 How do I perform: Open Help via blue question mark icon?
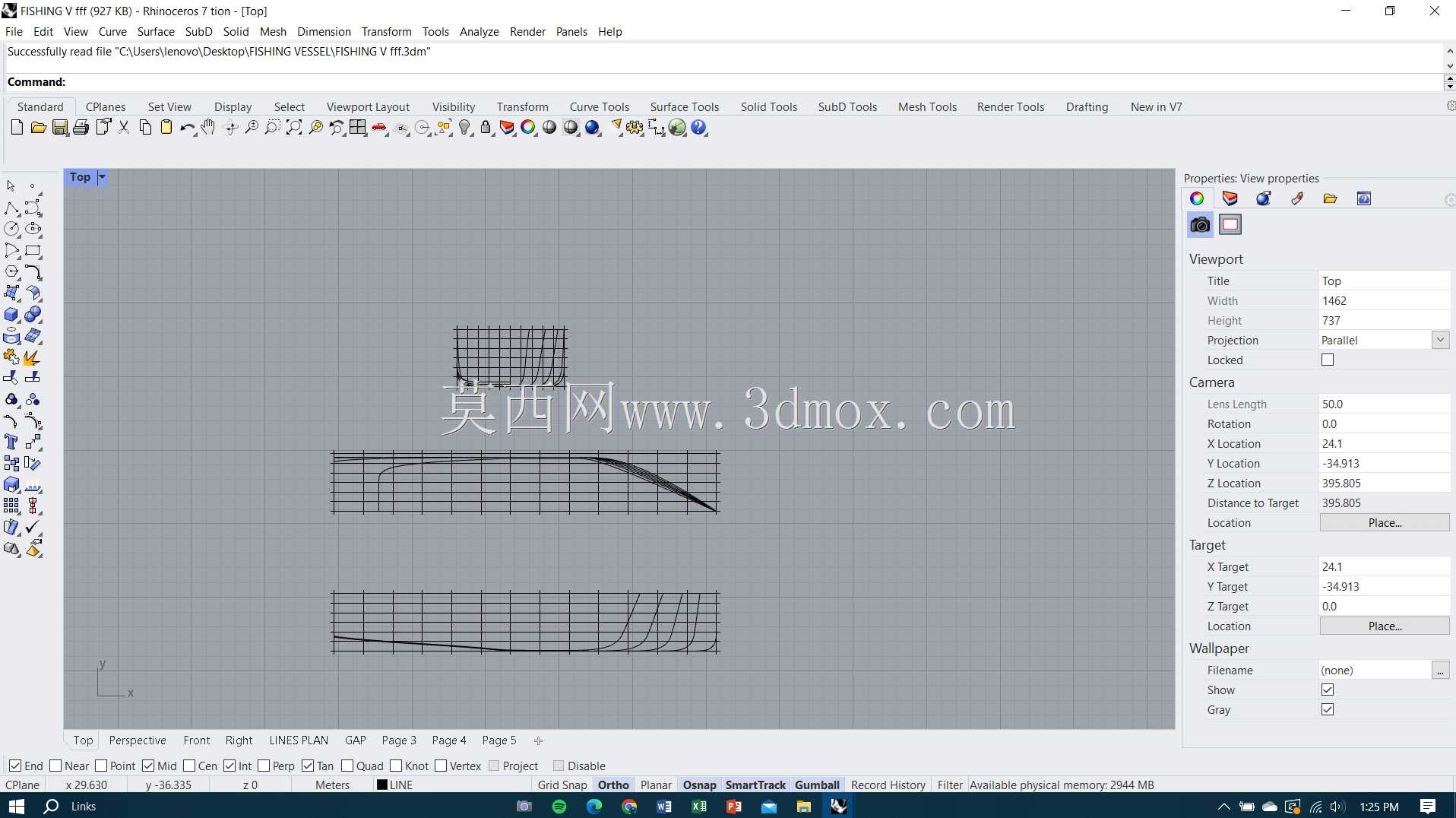(x=699, y=128)
